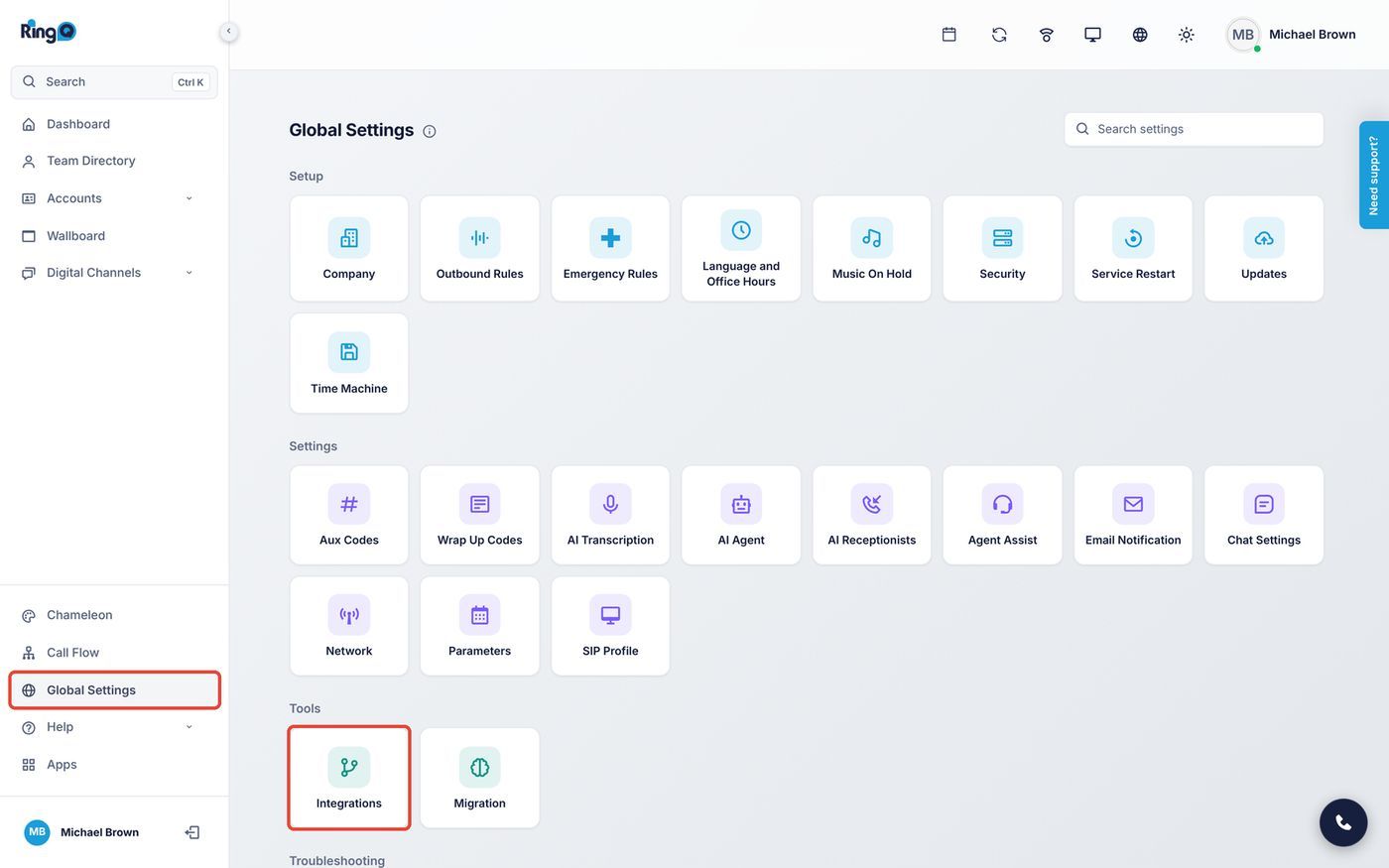Go to Dashboard in sidebar

114,124
